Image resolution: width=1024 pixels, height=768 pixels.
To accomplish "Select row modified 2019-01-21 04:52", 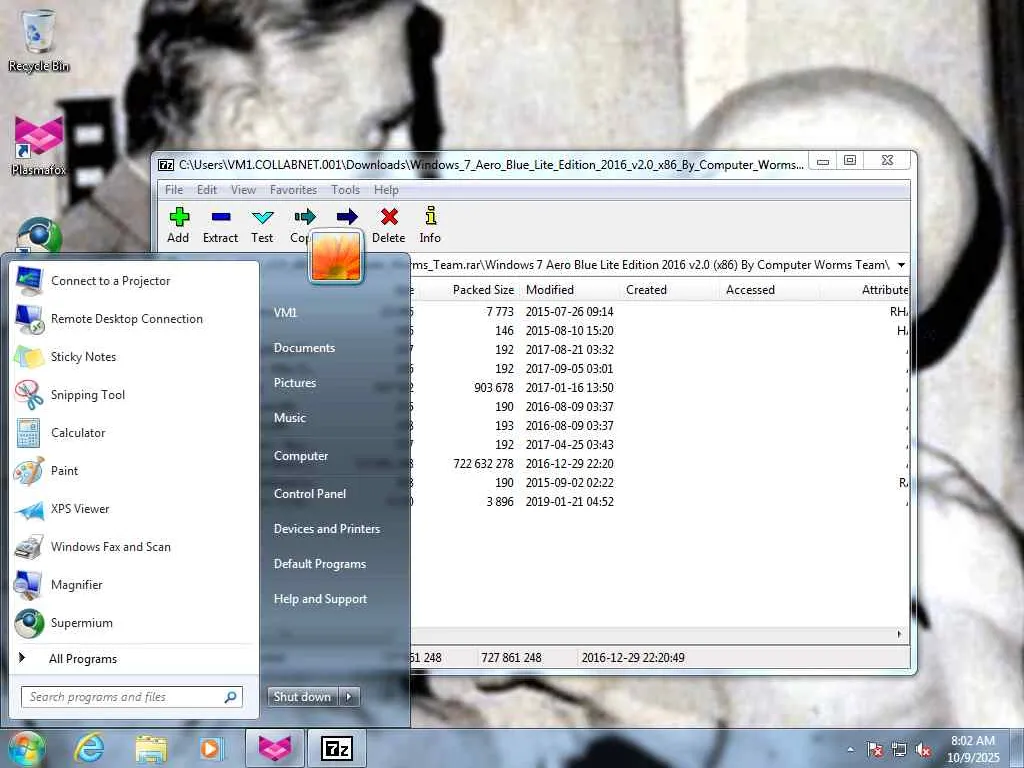I will 660,502.
